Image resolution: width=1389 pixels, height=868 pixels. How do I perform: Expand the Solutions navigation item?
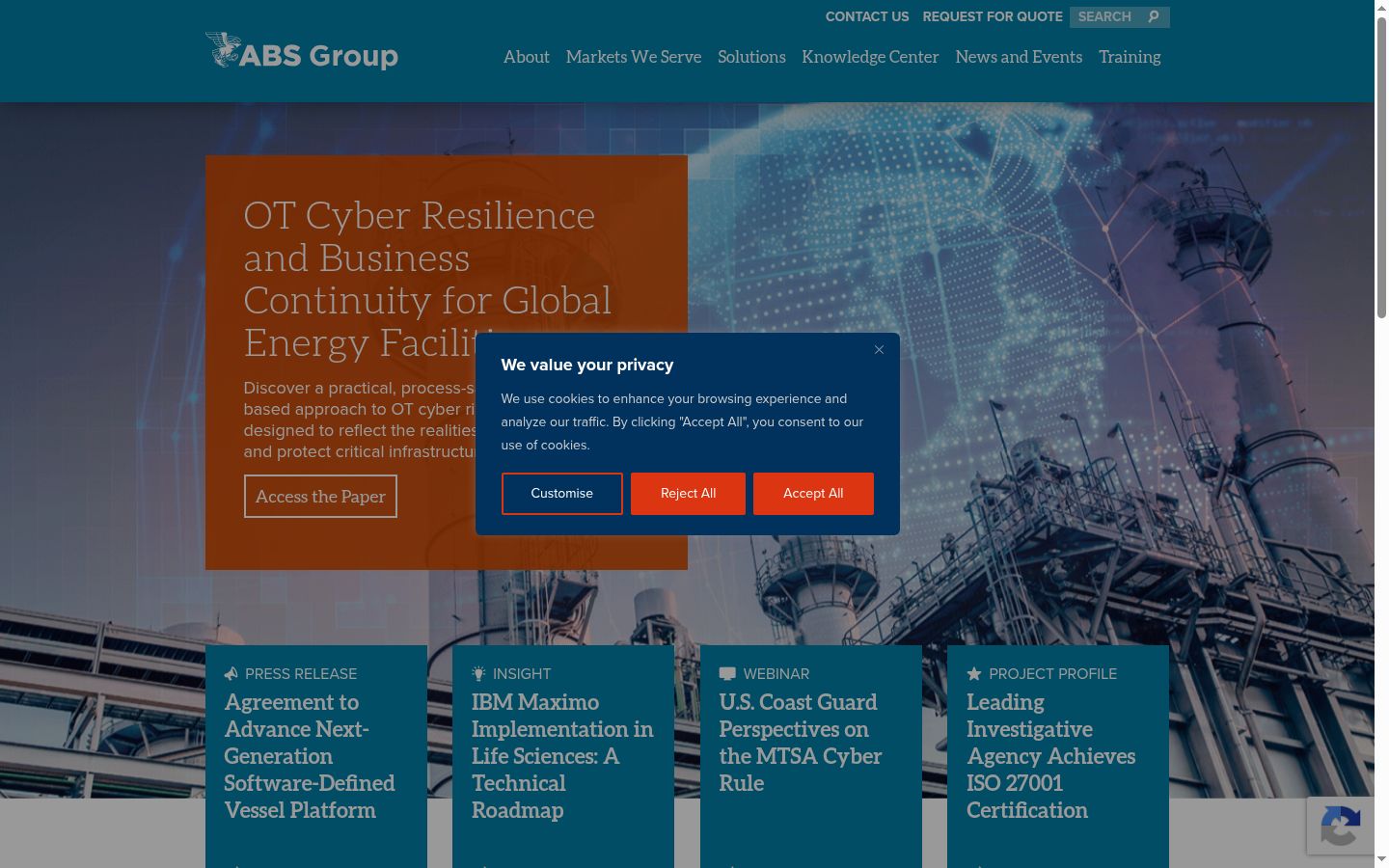click(x=751, y=57)
